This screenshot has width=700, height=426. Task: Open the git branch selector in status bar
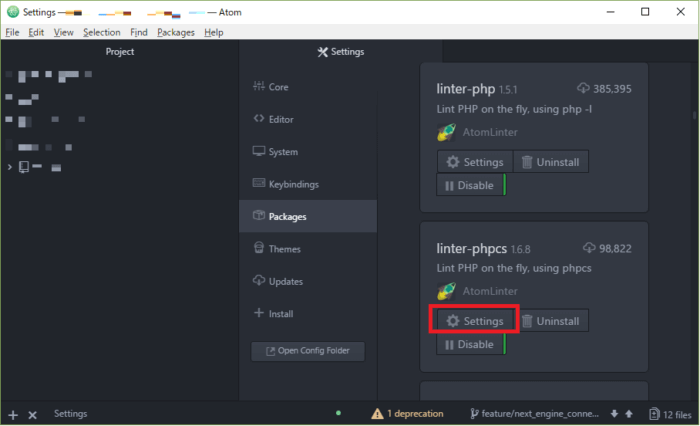coord(534,414)
